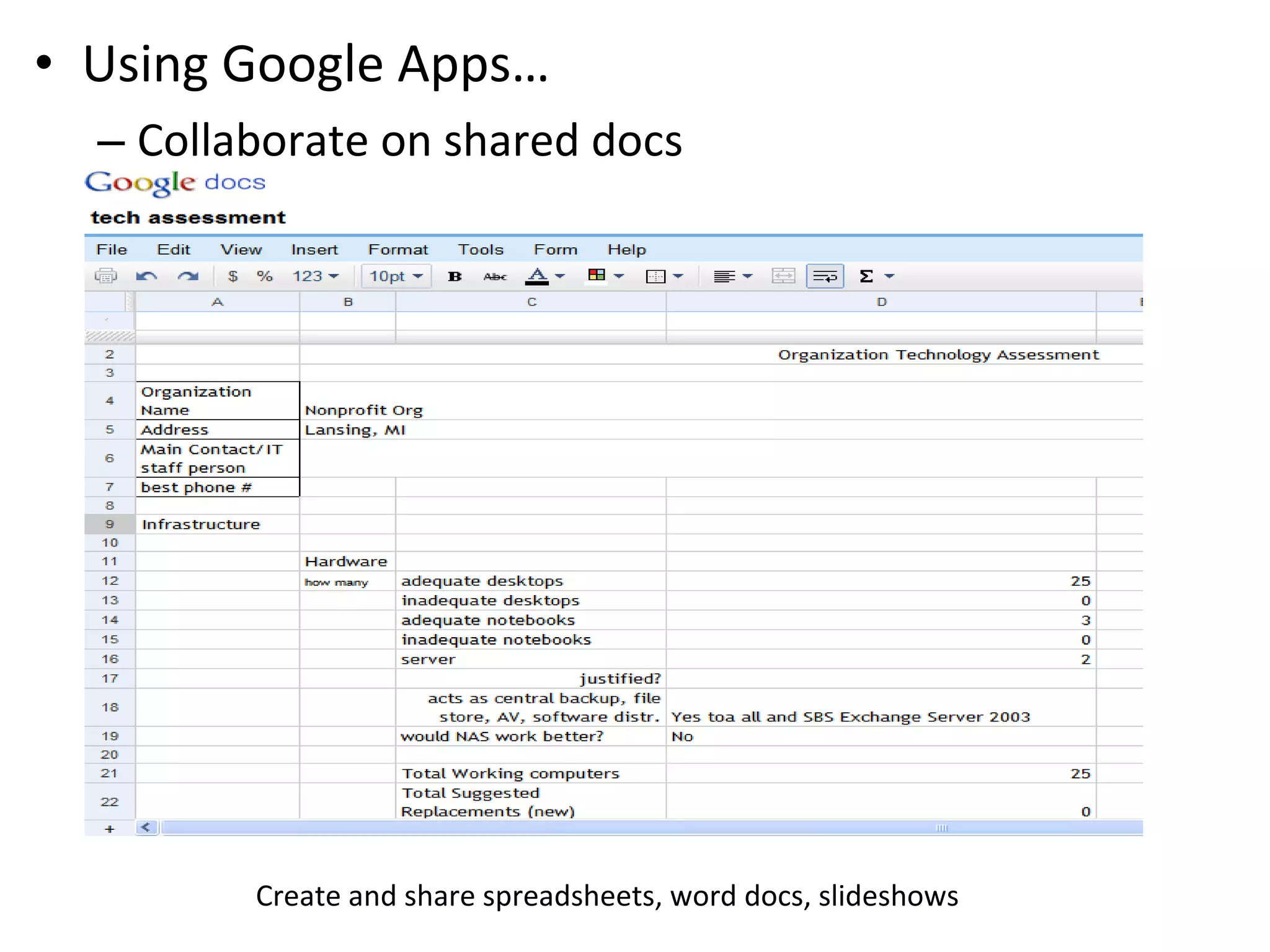Click the sum formula sigma icon
The image size is (1270, 952).
[x=866, y=276]
